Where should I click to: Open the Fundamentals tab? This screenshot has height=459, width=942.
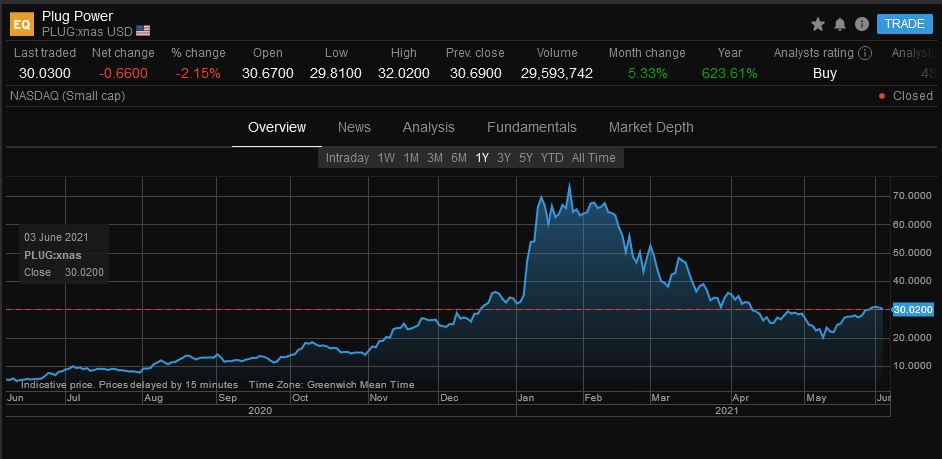(x=532, y=127)
